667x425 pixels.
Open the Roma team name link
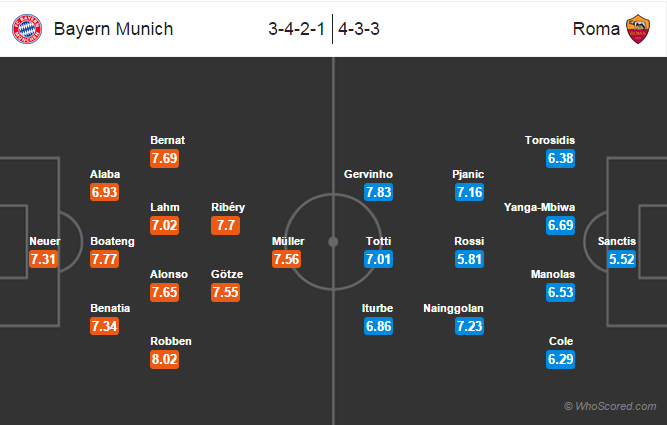pyautogui.click(x=595, y=29)
